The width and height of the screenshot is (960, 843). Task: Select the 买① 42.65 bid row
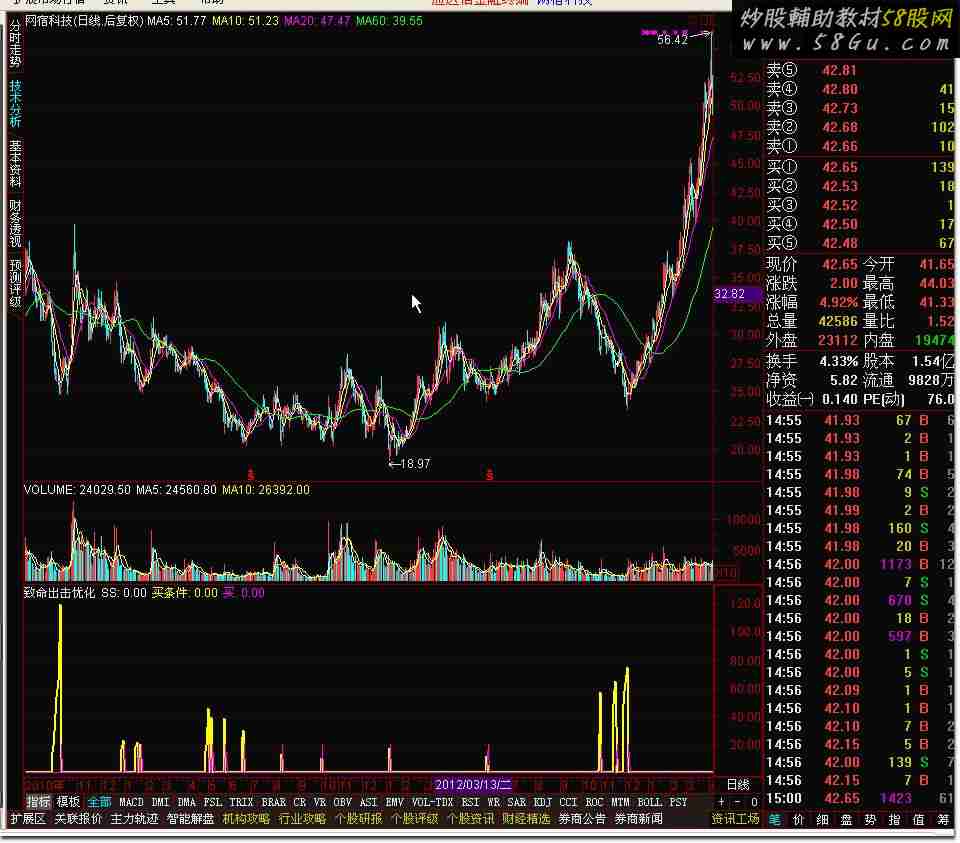pos(860,167)
